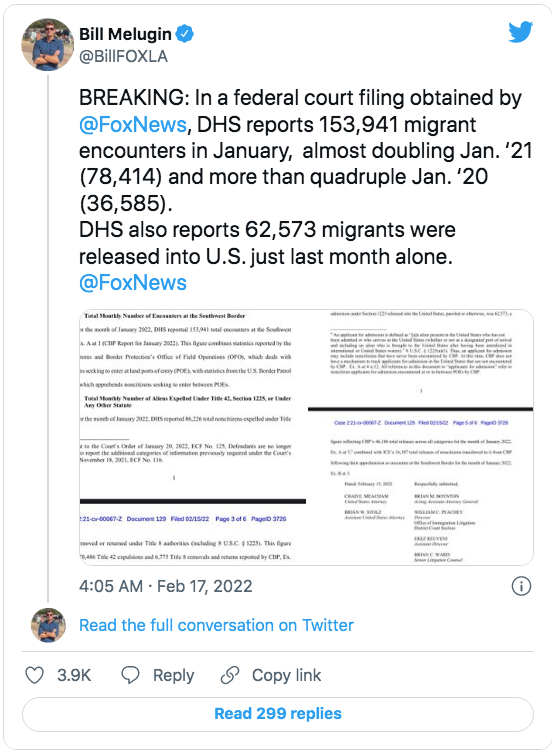This screenshot has width=552, height=753.
Task: Click the blue verified badge
Action: (184, 34)
